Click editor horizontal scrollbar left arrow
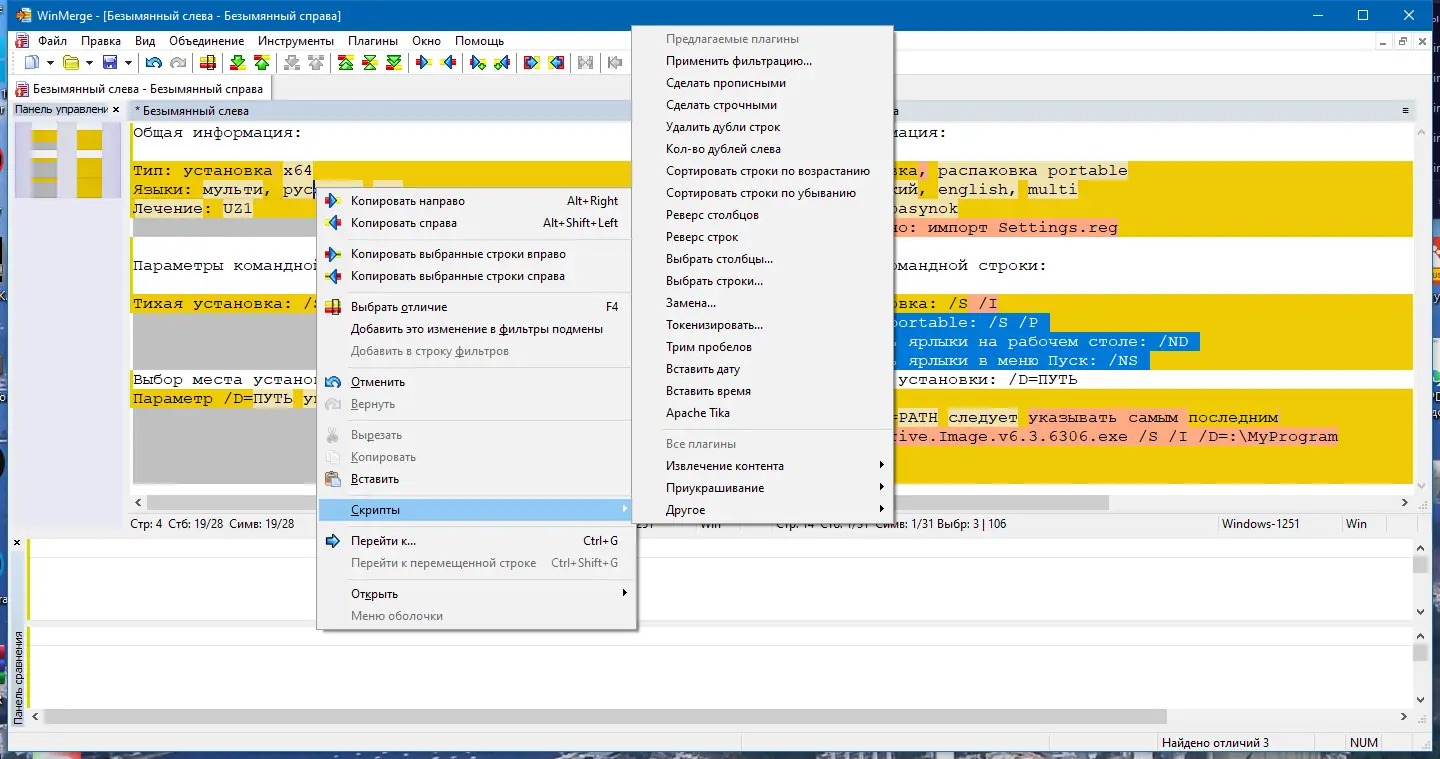The image size is (1440, 759). point(140,501)
